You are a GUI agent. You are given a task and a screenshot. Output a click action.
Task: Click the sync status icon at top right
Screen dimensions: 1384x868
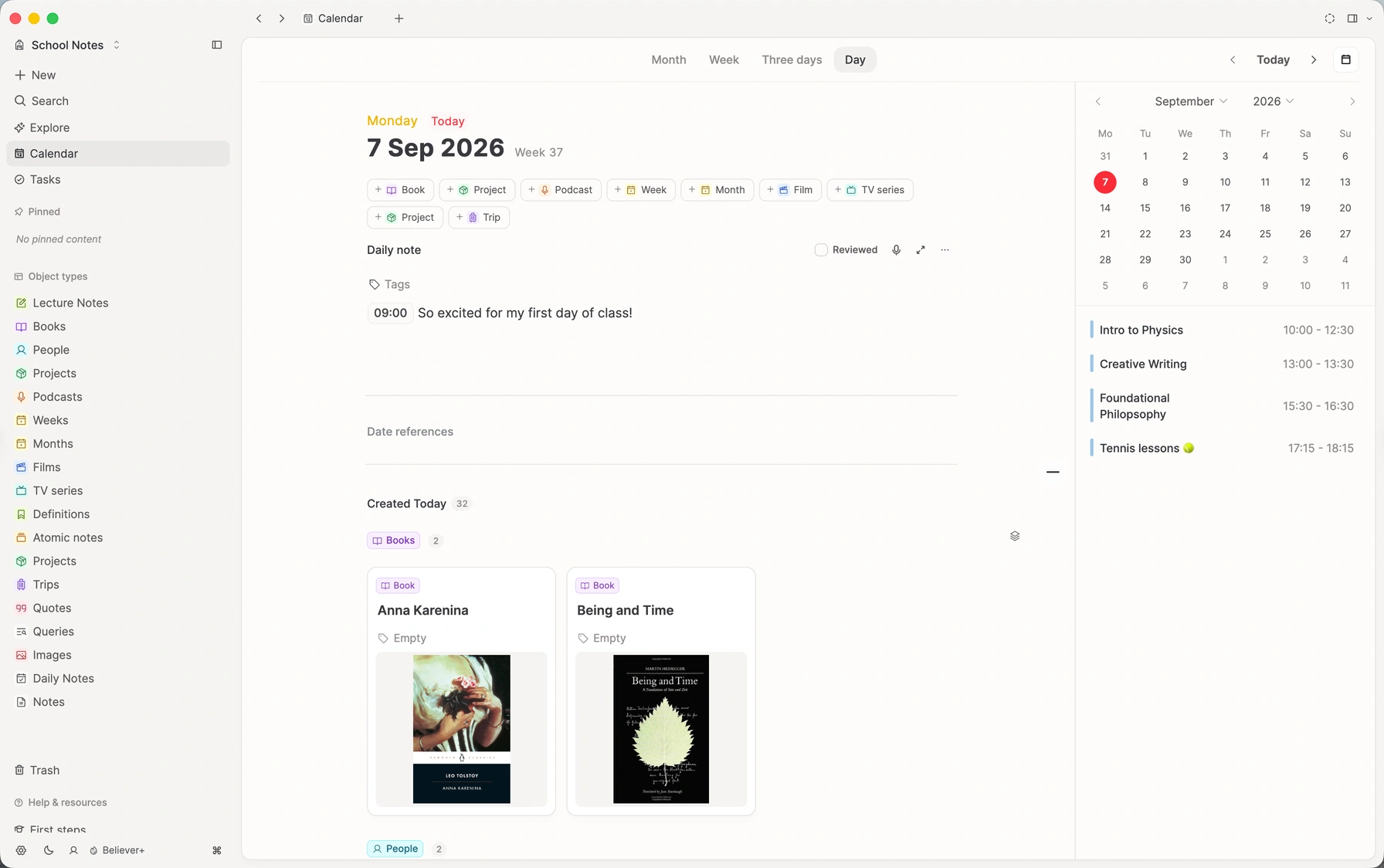[x=1329, y=19]
